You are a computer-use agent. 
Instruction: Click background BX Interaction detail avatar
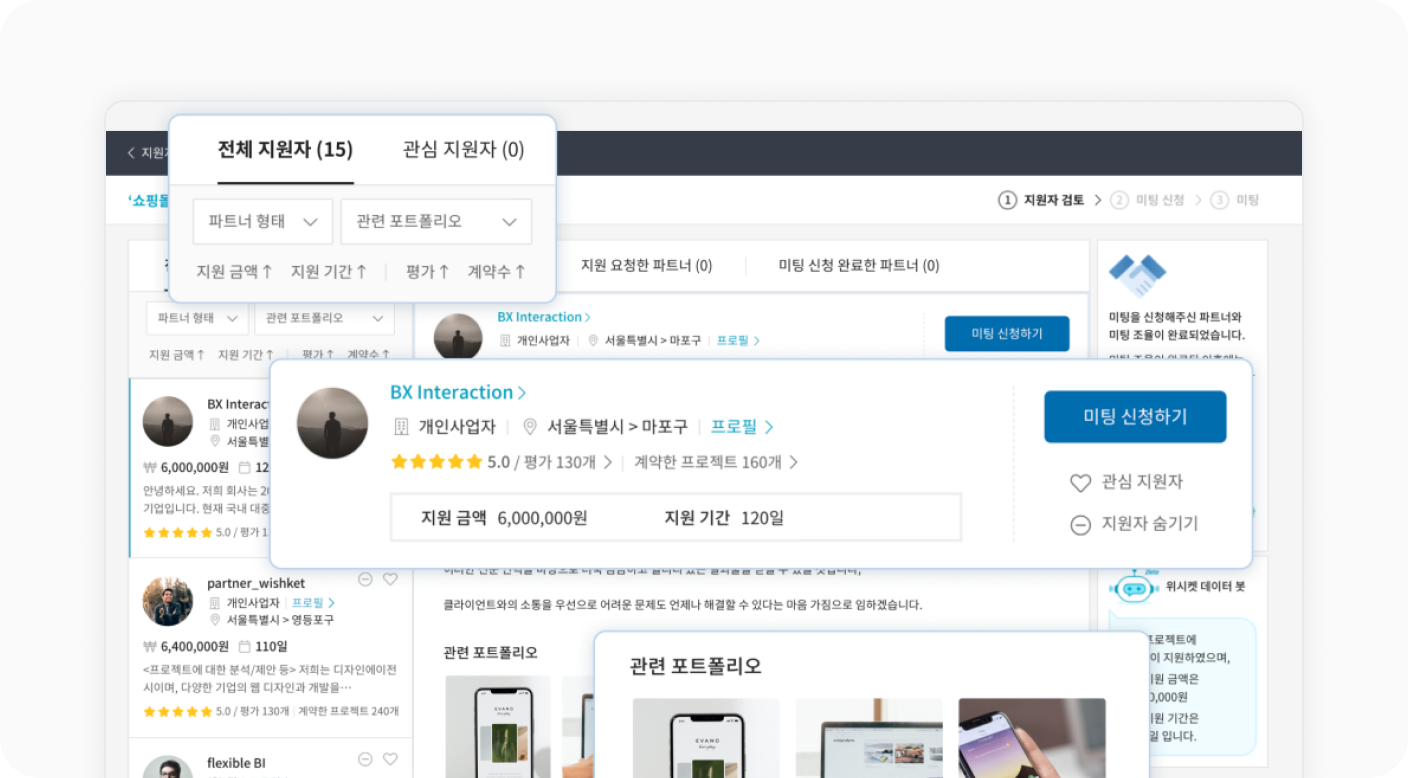point(458,337)
